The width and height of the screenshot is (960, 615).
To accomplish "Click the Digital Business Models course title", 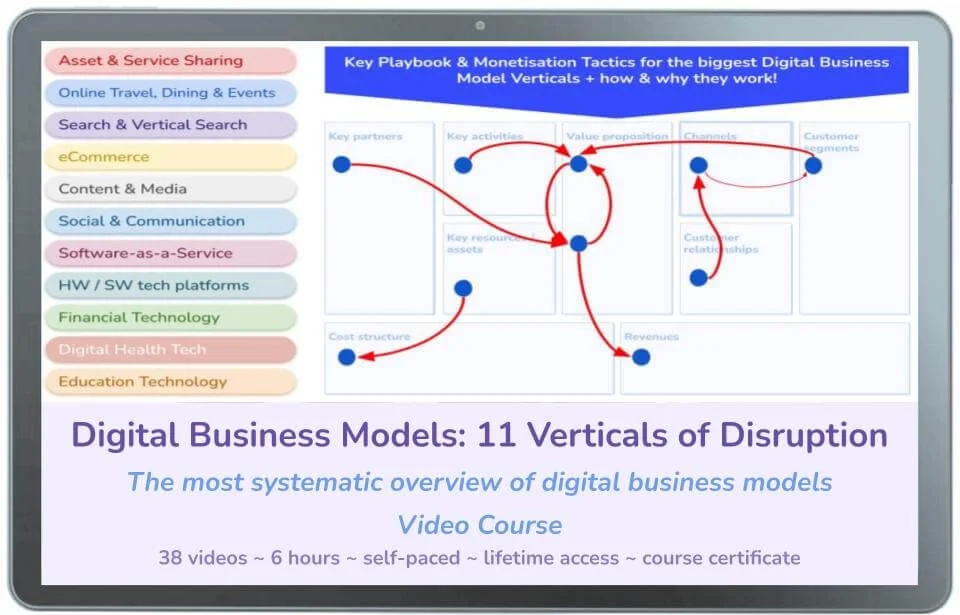I will (x=479, y=435).
